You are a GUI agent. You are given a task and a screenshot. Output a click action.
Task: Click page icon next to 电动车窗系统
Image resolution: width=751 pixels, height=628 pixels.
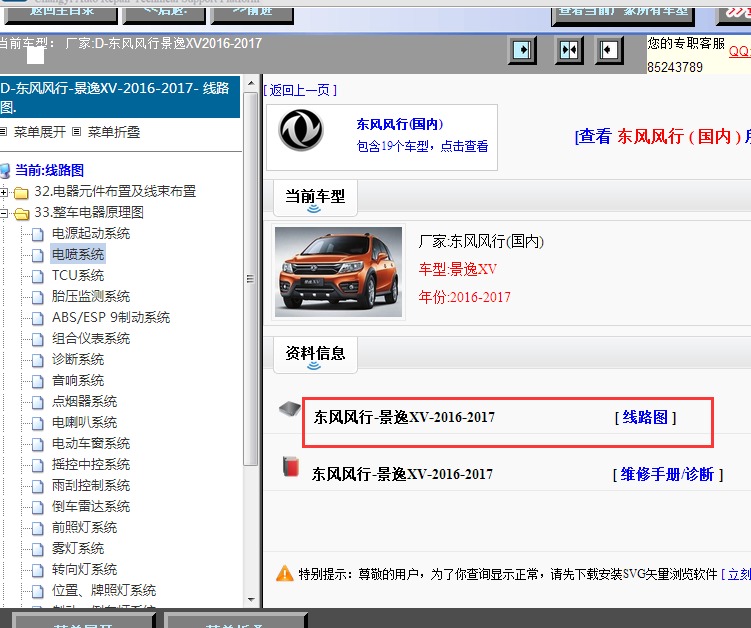38,445
